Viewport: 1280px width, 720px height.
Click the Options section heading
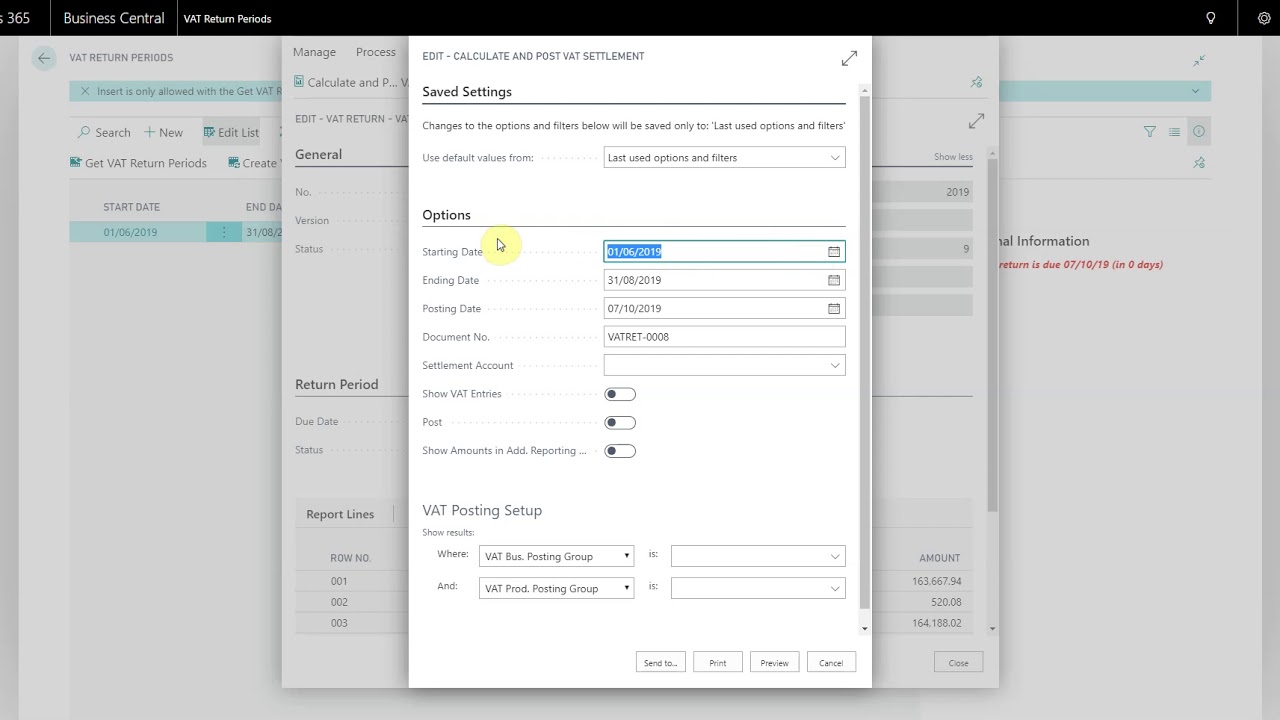[446, 215]
